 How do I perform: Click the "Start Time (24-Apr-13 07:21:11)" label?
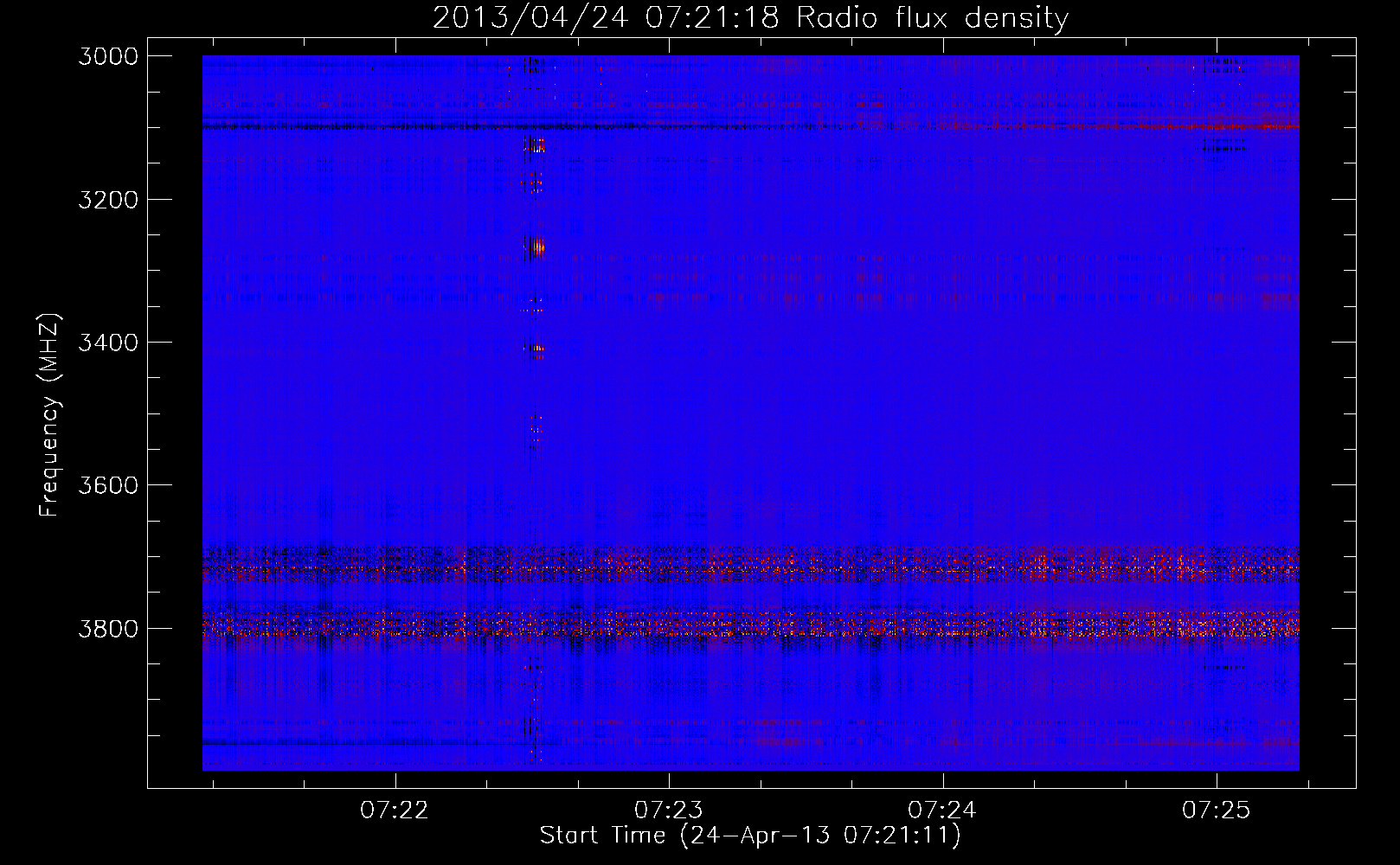[x=750, y=836]
